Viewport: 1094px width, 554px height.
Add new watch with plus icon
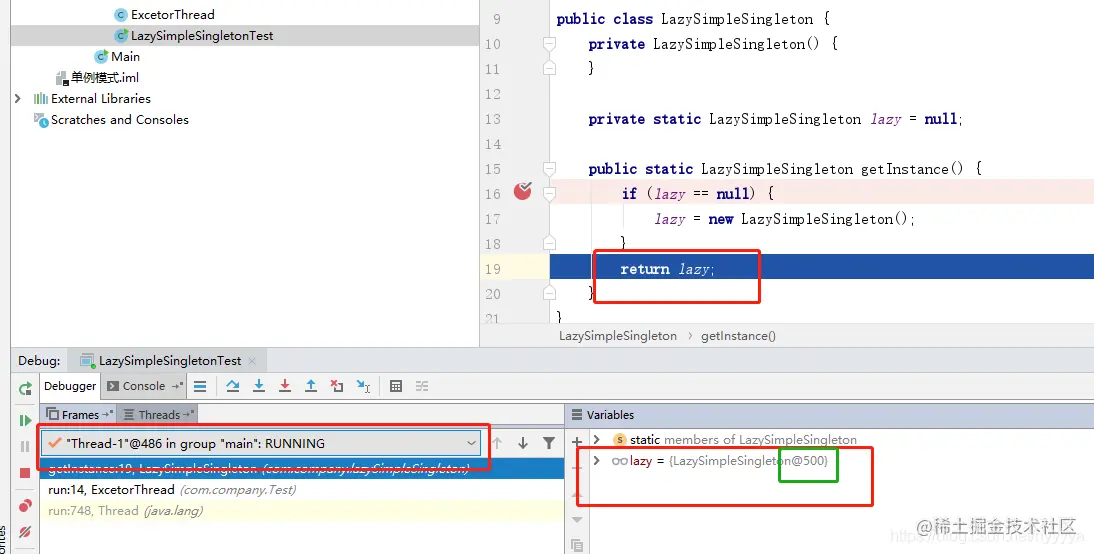[577, 442]
